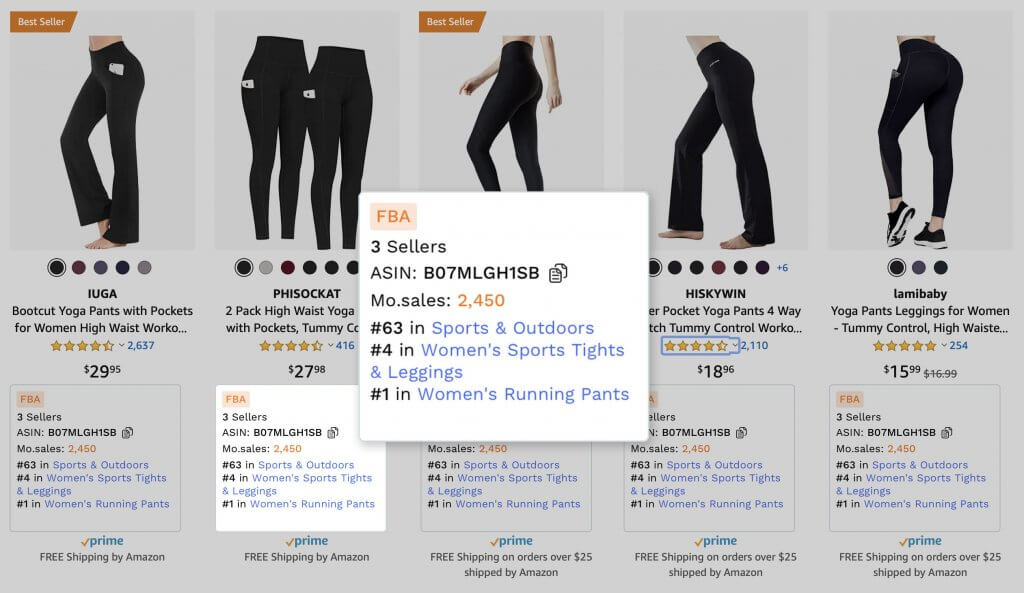Select maroon color swatch under IUGA pants

[x=79, y=267]
